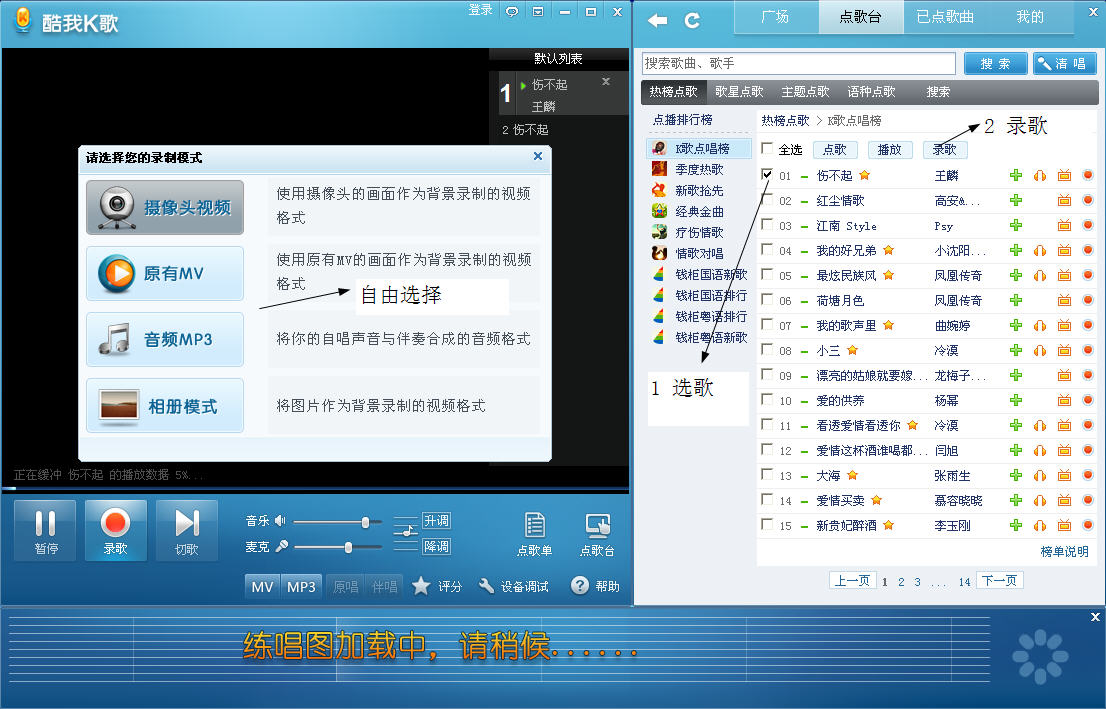Uncheck the checkbox for song 01 伤不起
1106x709 pixels.
point(767,175)
